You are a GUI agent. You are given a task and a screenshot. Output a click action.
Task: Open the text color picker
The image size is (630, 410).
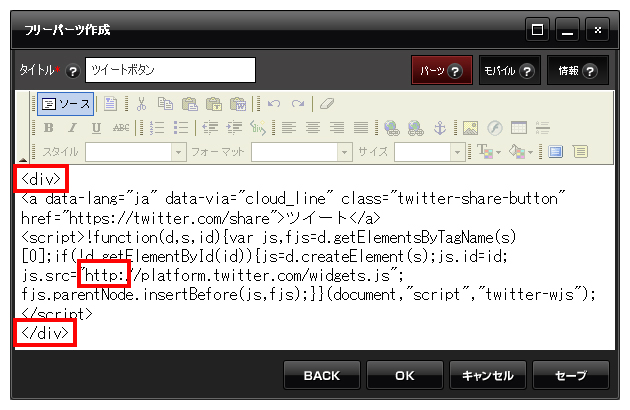489,152
